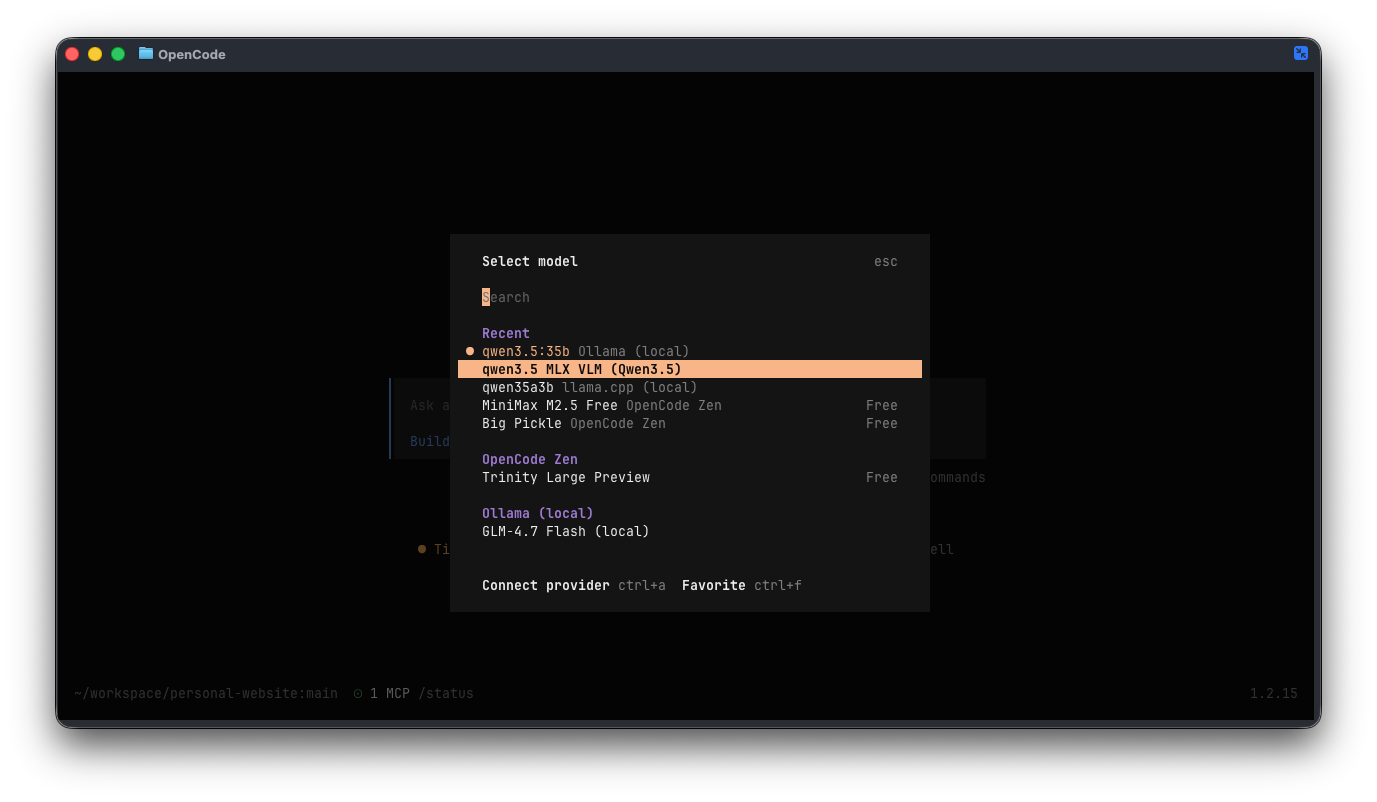
Task: Click the workspace path in the status bar
Action: [x=205, y=694]
